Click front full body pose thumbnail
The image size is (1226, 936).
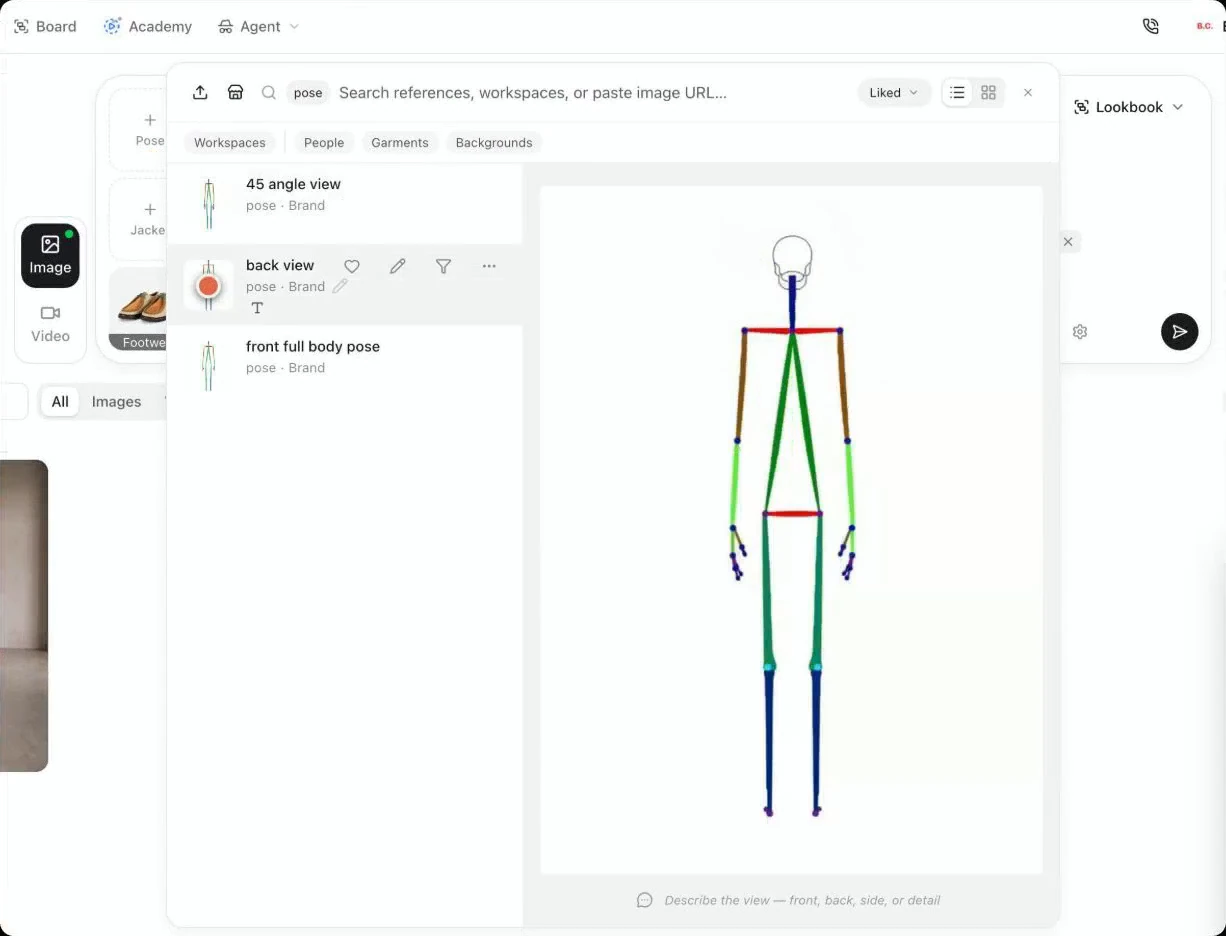pyautogui.click(x=209, y=366)
